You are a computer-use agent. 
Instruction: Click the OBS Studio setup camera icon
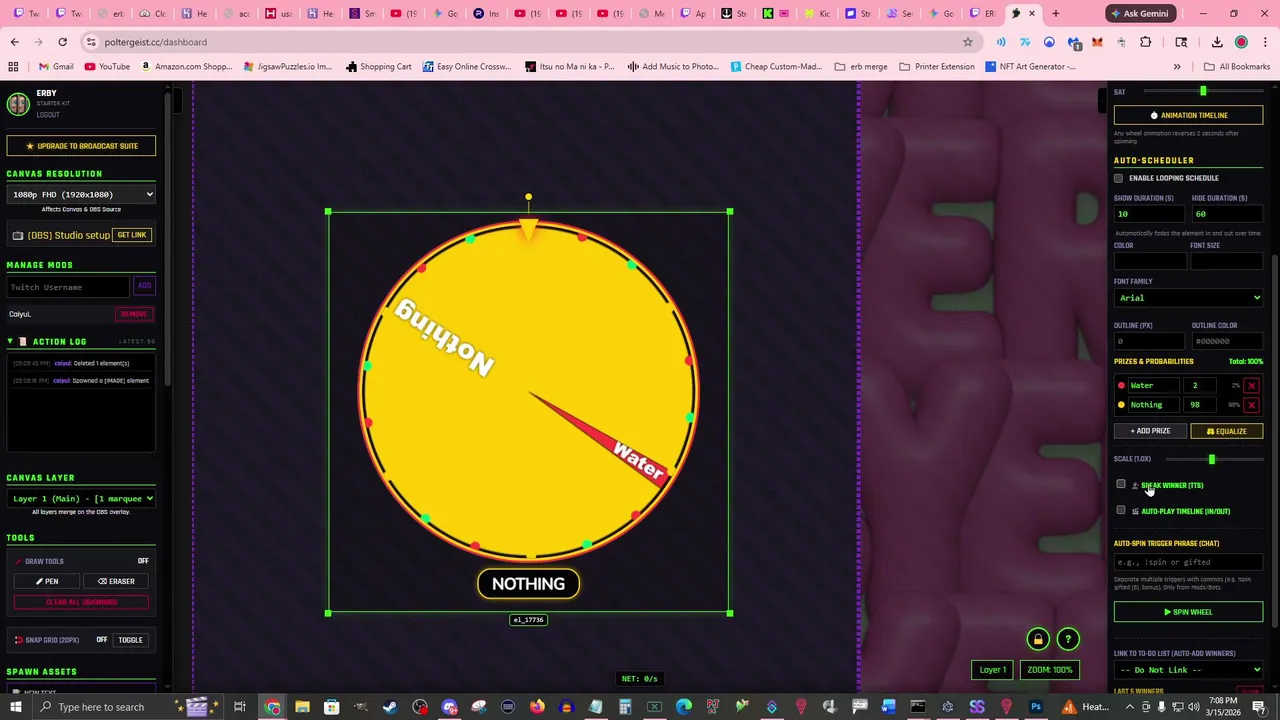click(x=17, y=235)
